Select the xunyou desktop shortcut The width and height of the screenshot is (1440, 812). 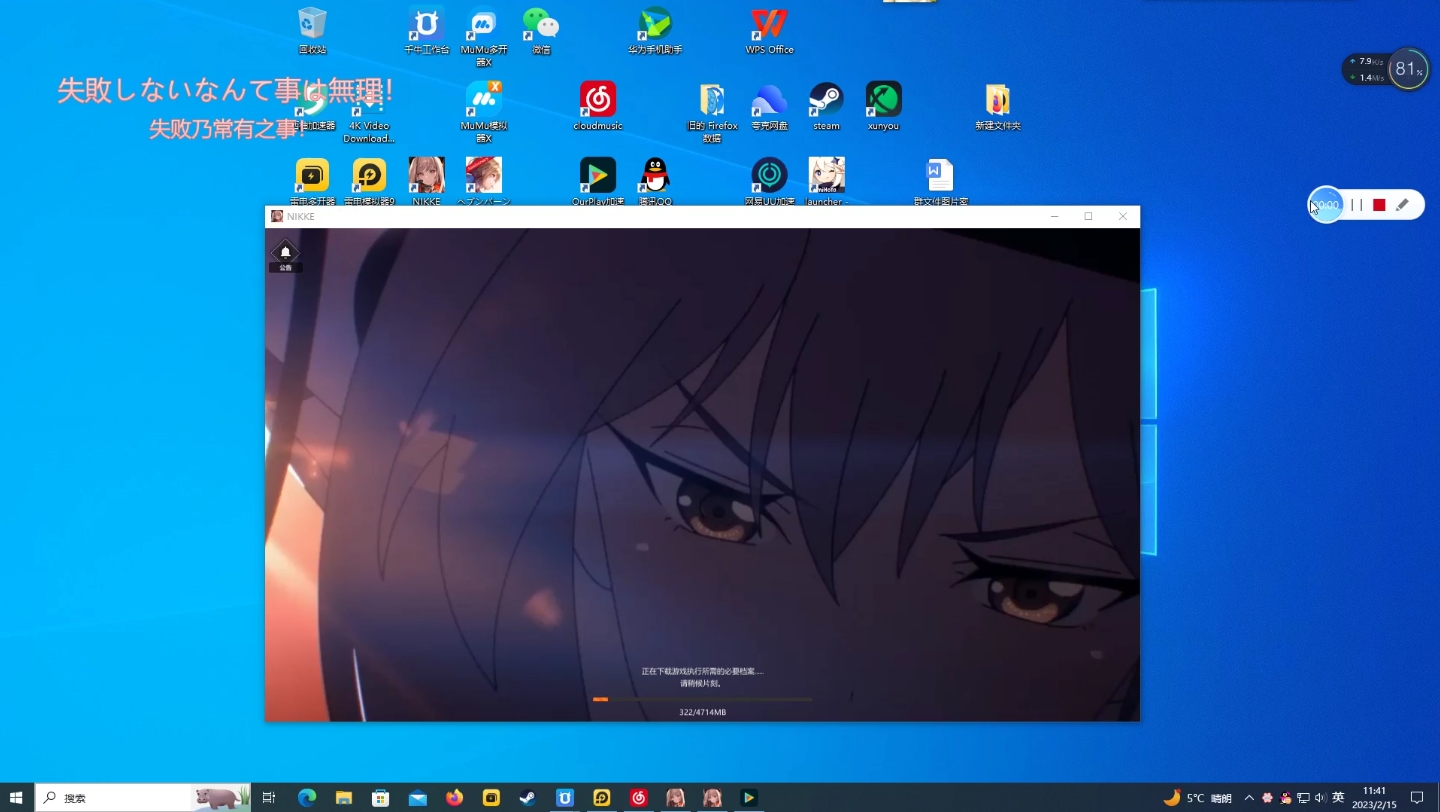tap(883, 107)
